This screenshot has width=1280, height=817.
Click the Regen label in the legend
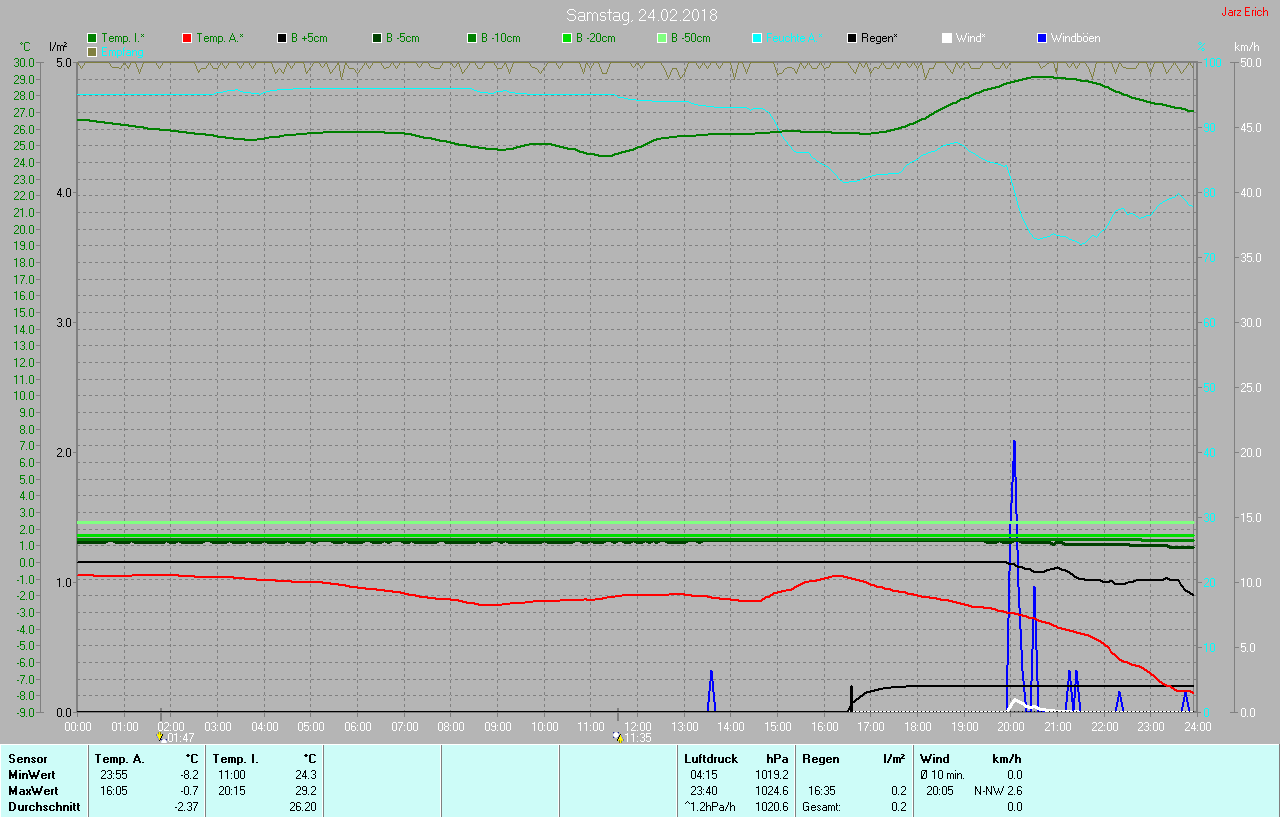(879, 38)
